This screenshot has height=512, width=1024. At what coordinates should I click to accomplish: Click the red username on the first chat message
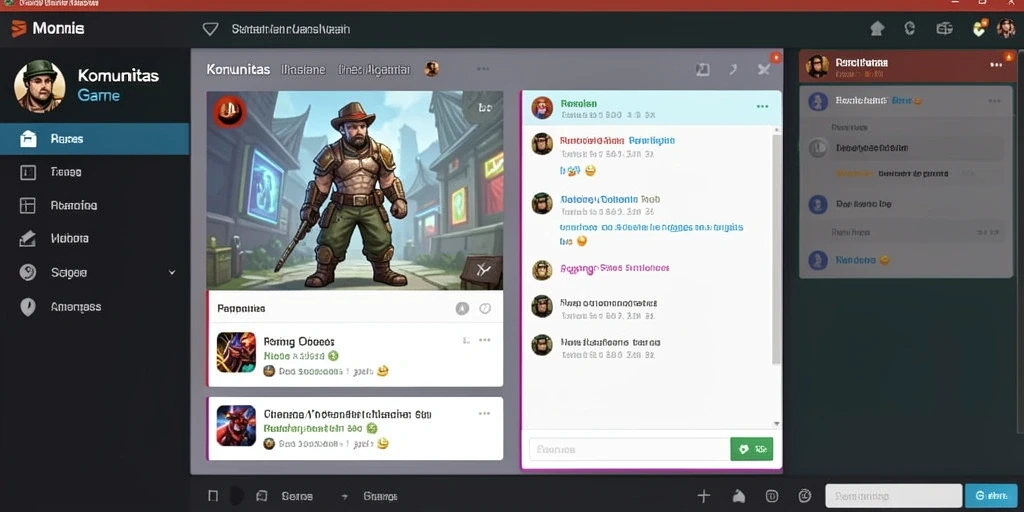[592, 140]
